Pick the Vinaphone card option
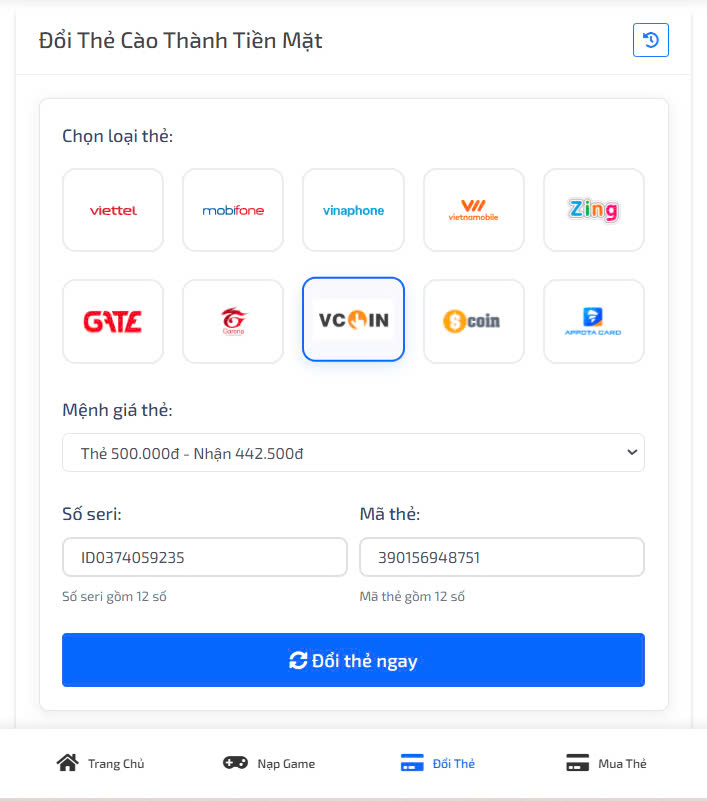Screen dimensions: 707x801 click(353, 210)
